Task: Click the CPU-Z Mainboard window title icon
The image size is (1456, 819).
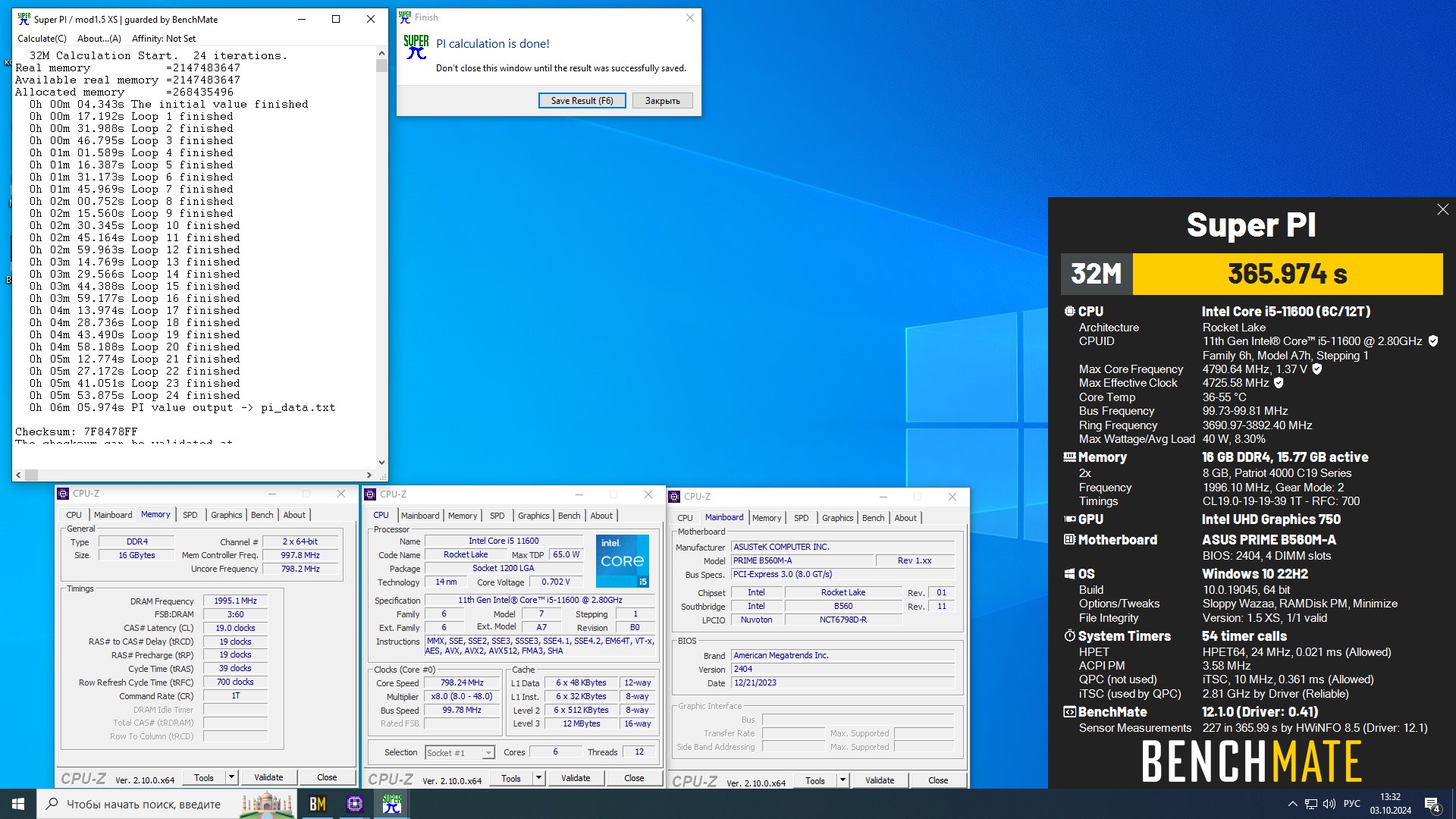Action: pos(674,497)
